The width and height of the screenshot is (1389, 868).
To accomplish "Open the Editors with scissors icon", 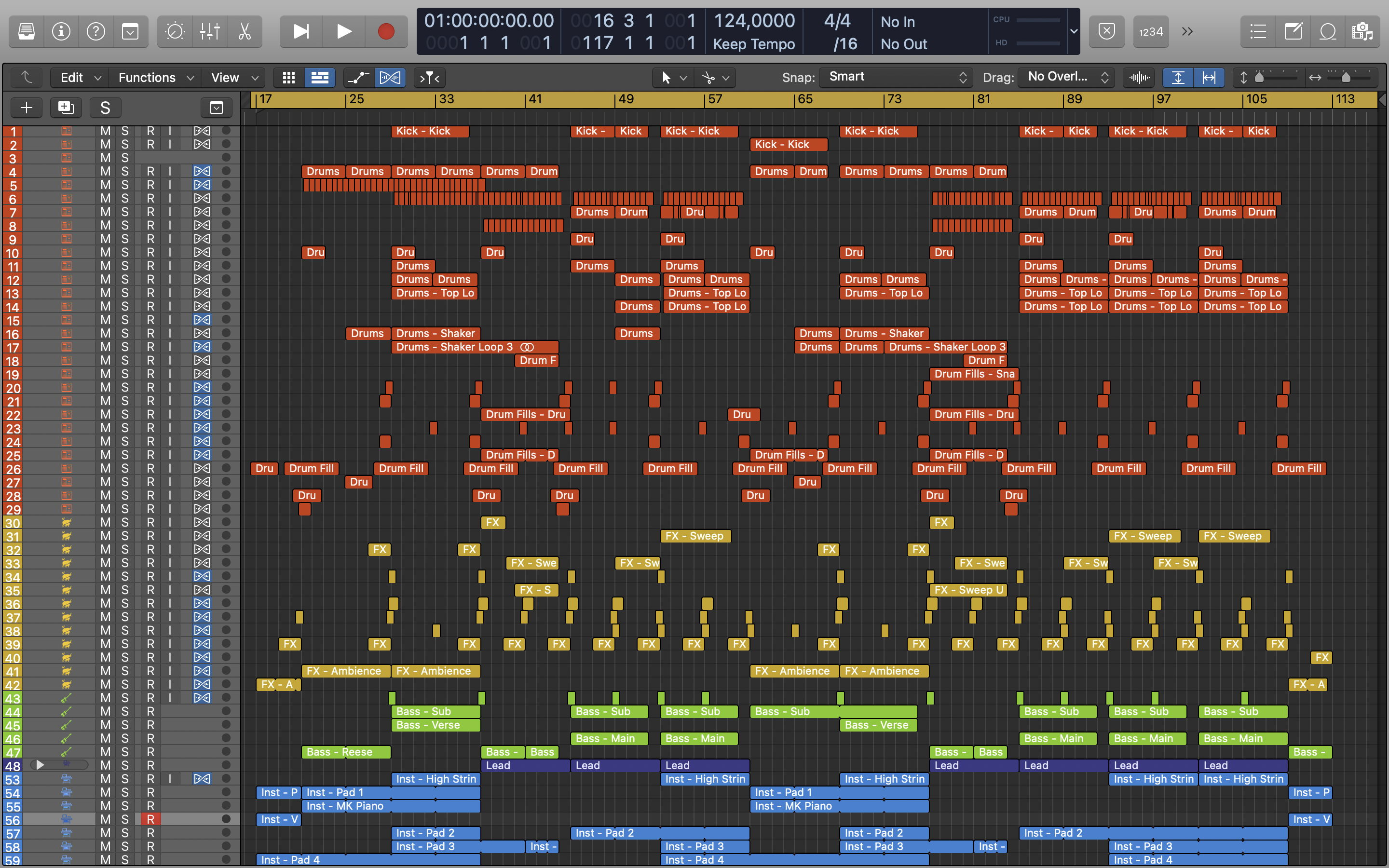I will pos(245,31).
